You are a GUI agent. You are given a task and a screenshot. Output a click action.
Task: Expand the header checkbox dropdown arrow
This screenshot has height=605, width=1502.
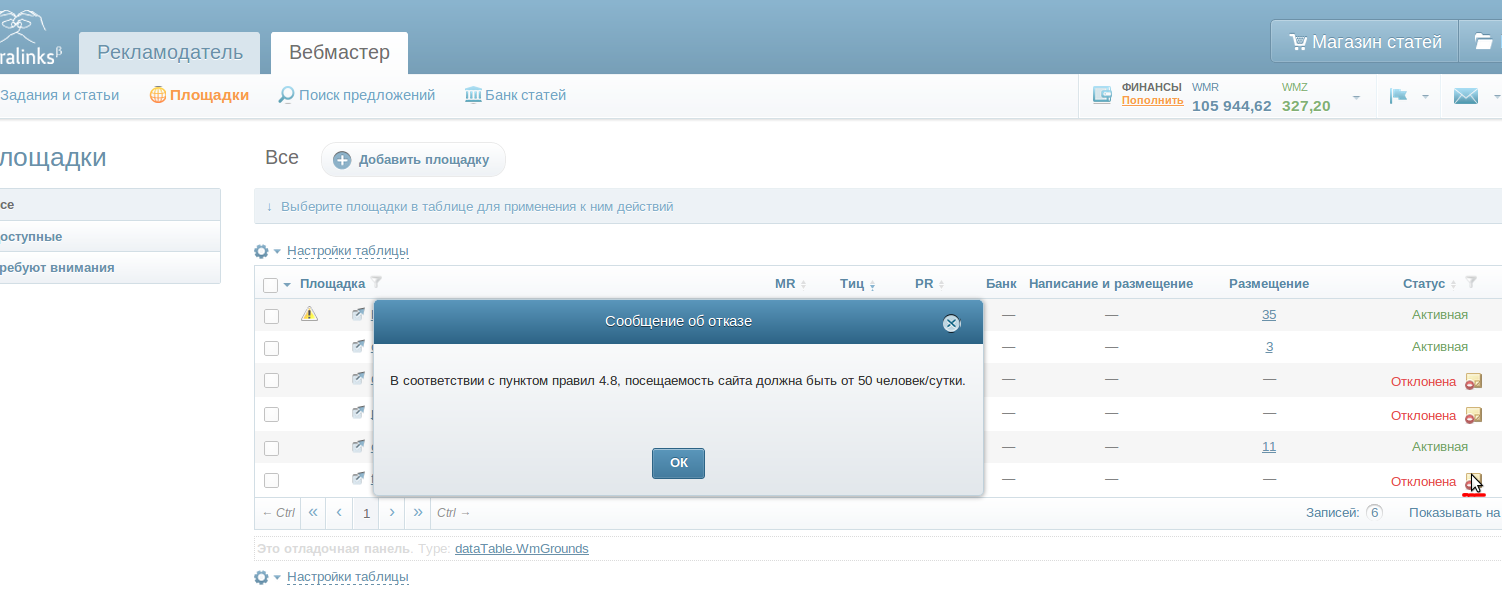[287, 285]
